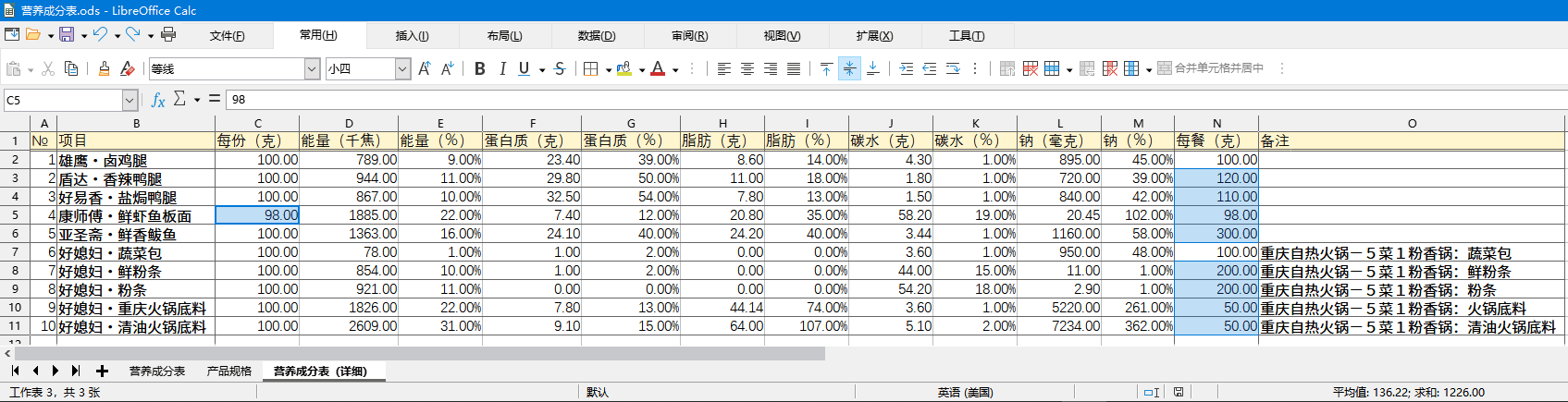The image size is (1568, 402).
Task: Activate the Clone Formatting paintbrush
Action: pos(105,68)
